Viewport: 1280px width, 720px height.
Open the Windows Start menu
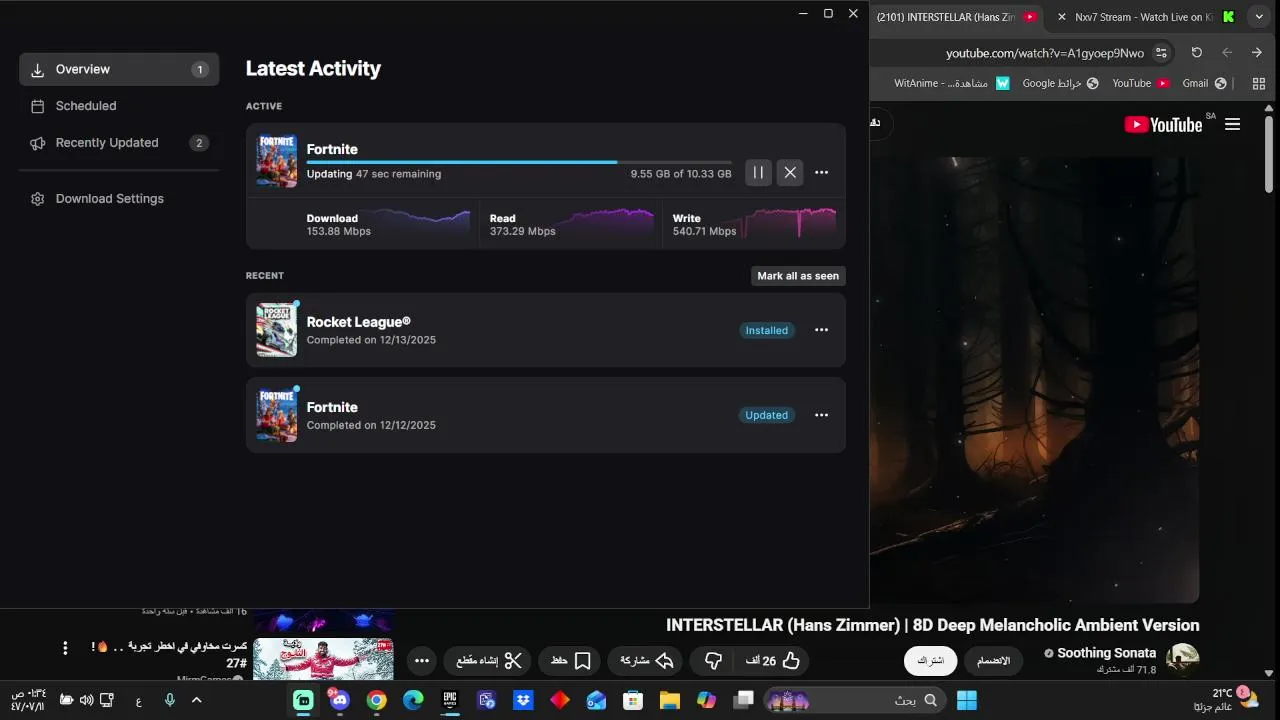pyautogui.click(x=967, y=701)
